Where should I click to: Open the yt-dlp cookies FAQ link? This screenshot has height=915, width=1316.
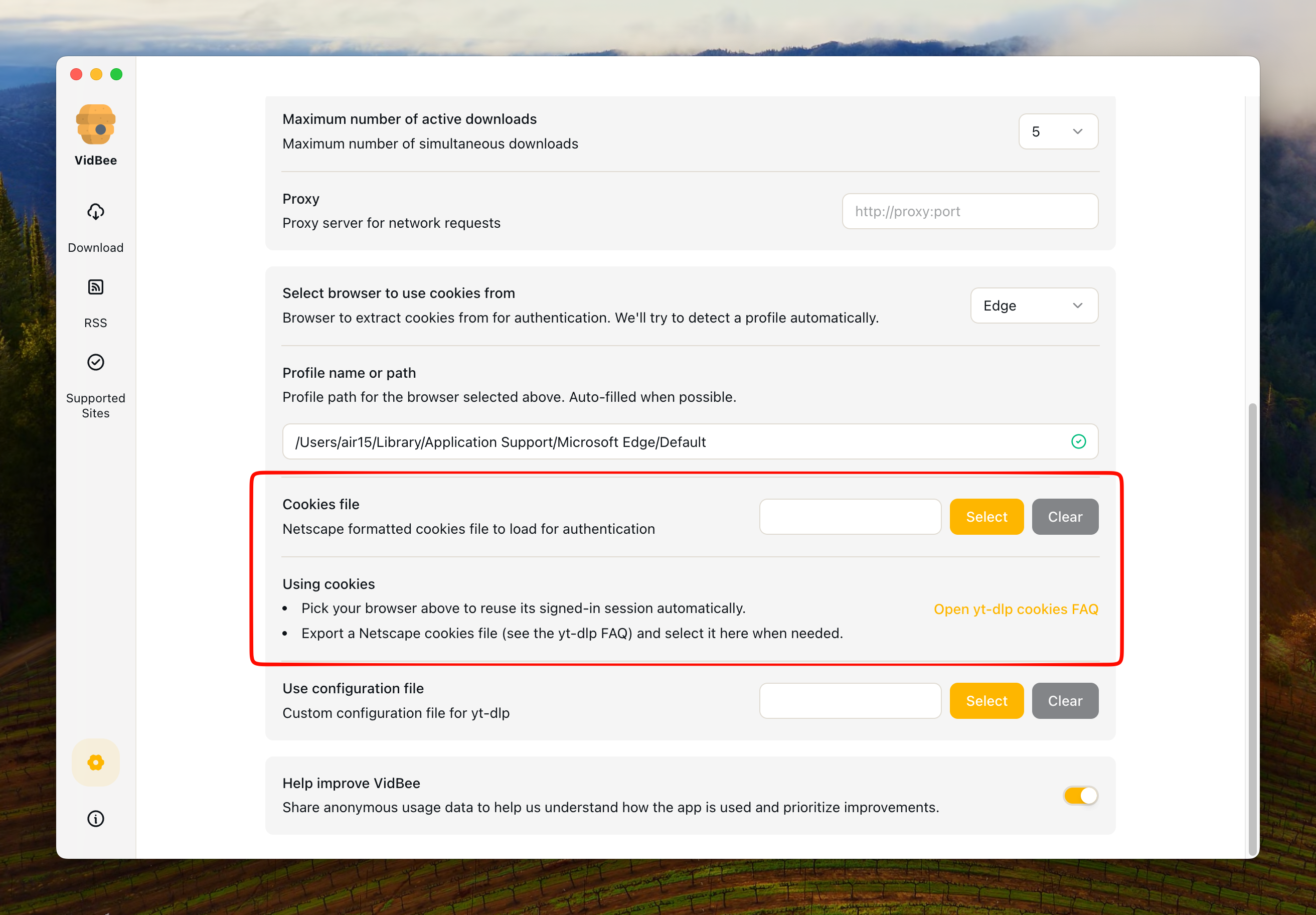click(x=1016, y=609)
